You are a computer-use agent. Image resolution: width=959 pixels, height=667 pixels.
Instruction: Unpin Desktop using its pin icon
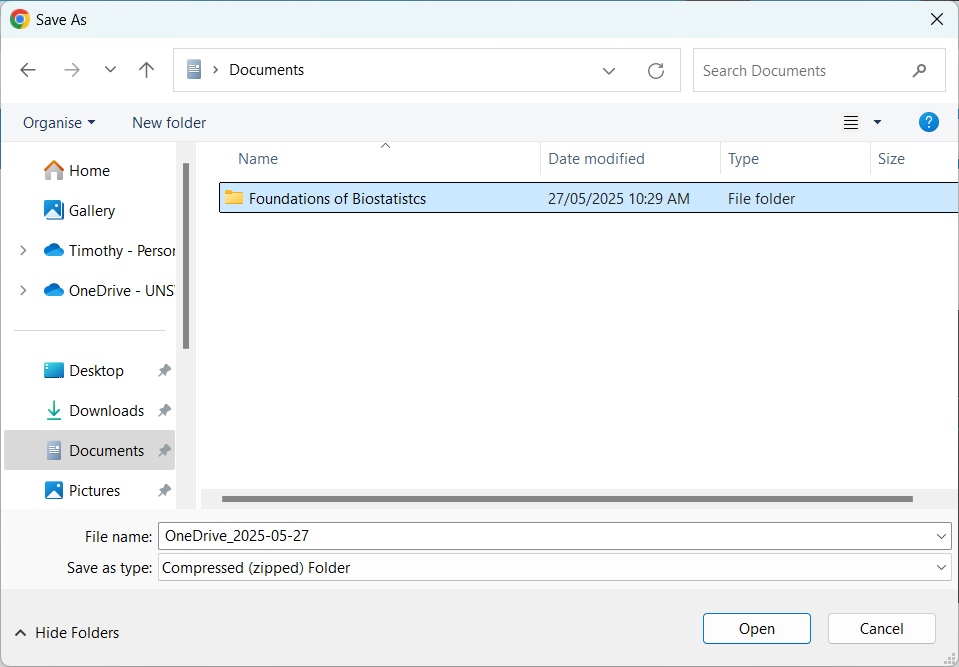(164, 371)
